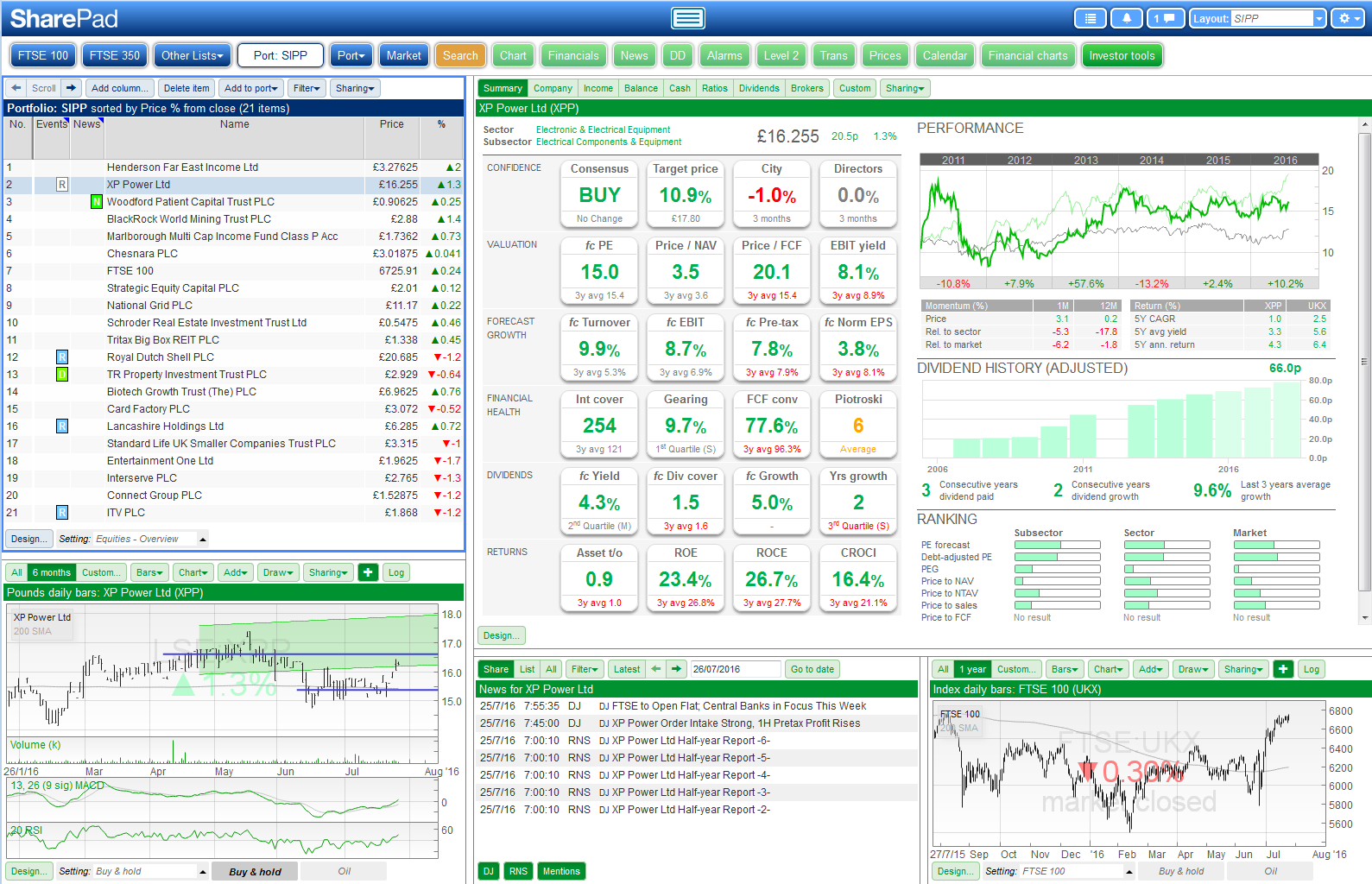Viewport: 1372px width, 884px height.
Task: Switch to the Financials tab
Action: 572,55
